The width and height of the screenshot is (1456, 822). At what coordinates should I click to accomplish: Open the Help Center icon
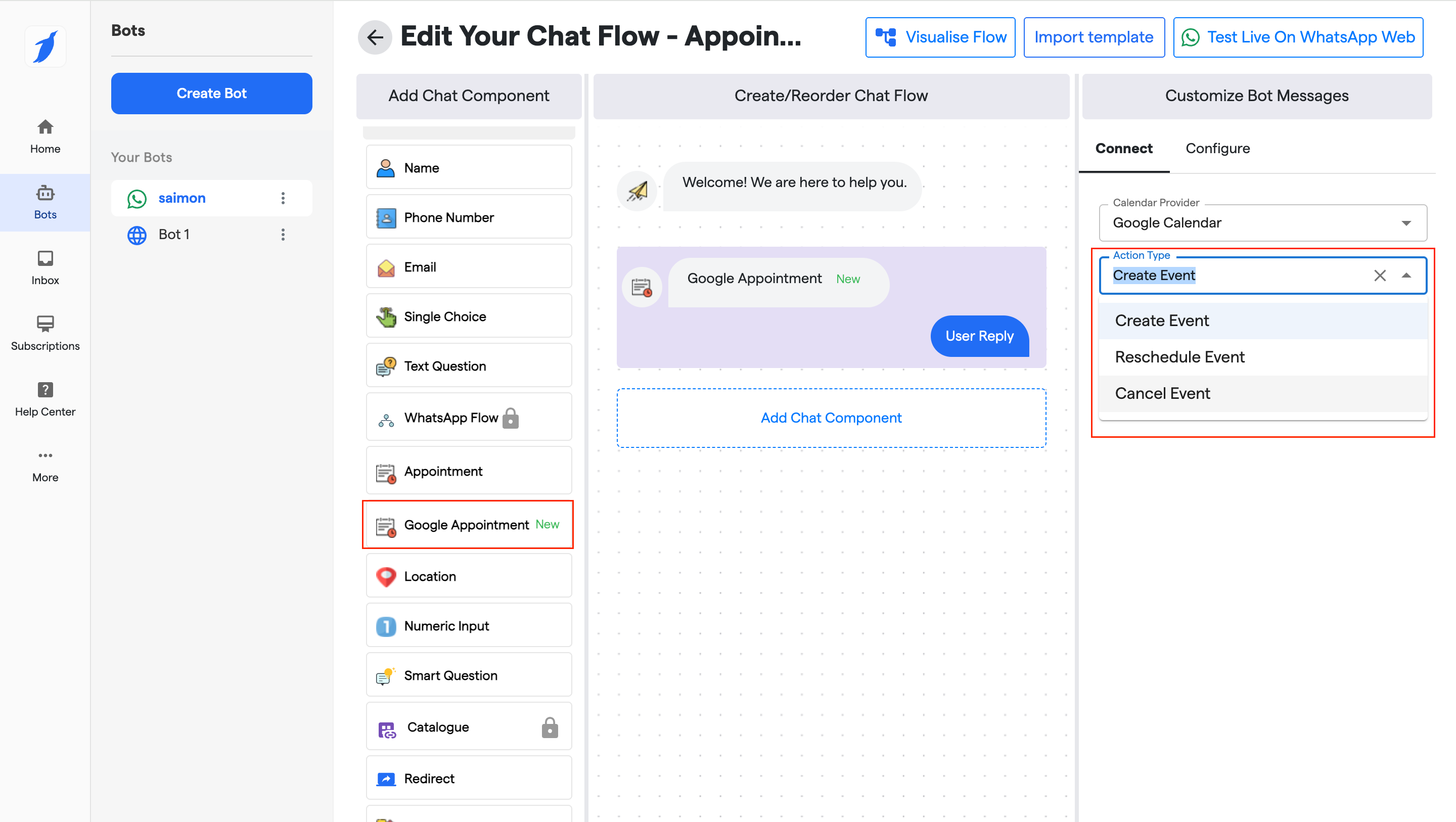tap(45, 390)
